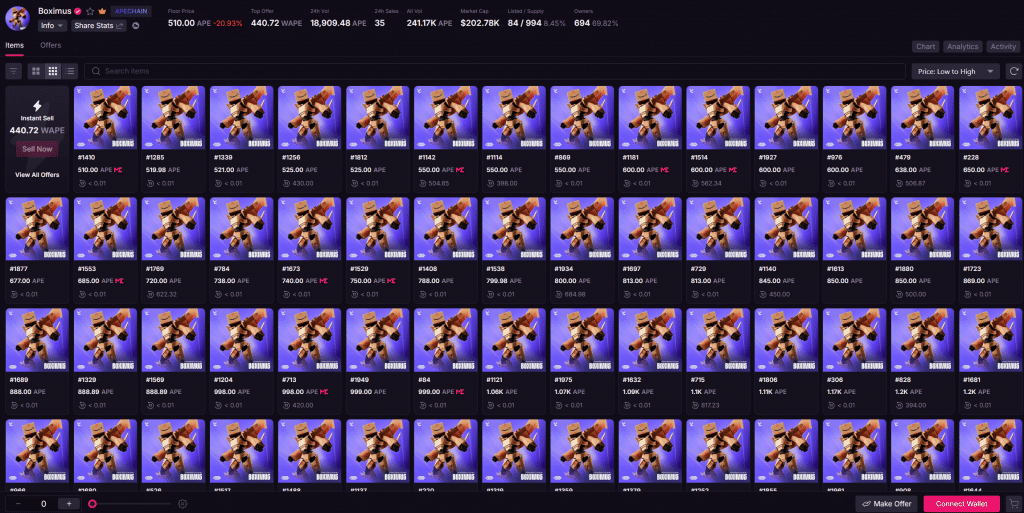Click the 24h Vol 18,909.48 APE stat
1024x513 pixels.
[x=338, y=23]
